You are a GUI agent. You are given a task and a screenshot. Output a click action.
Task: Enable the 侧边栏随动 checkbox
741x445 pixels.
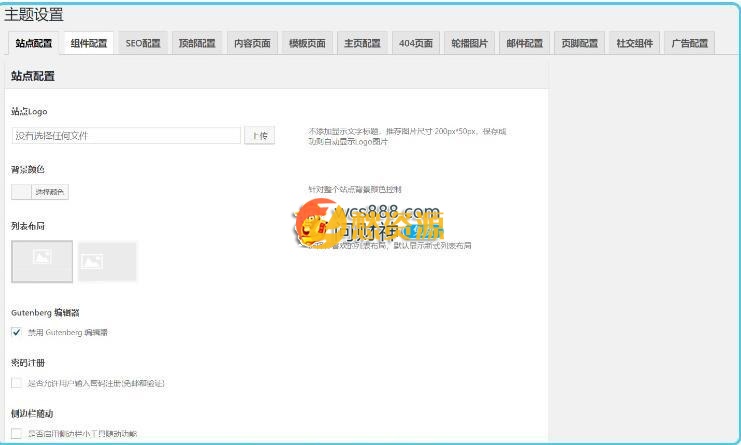(17, 434)
